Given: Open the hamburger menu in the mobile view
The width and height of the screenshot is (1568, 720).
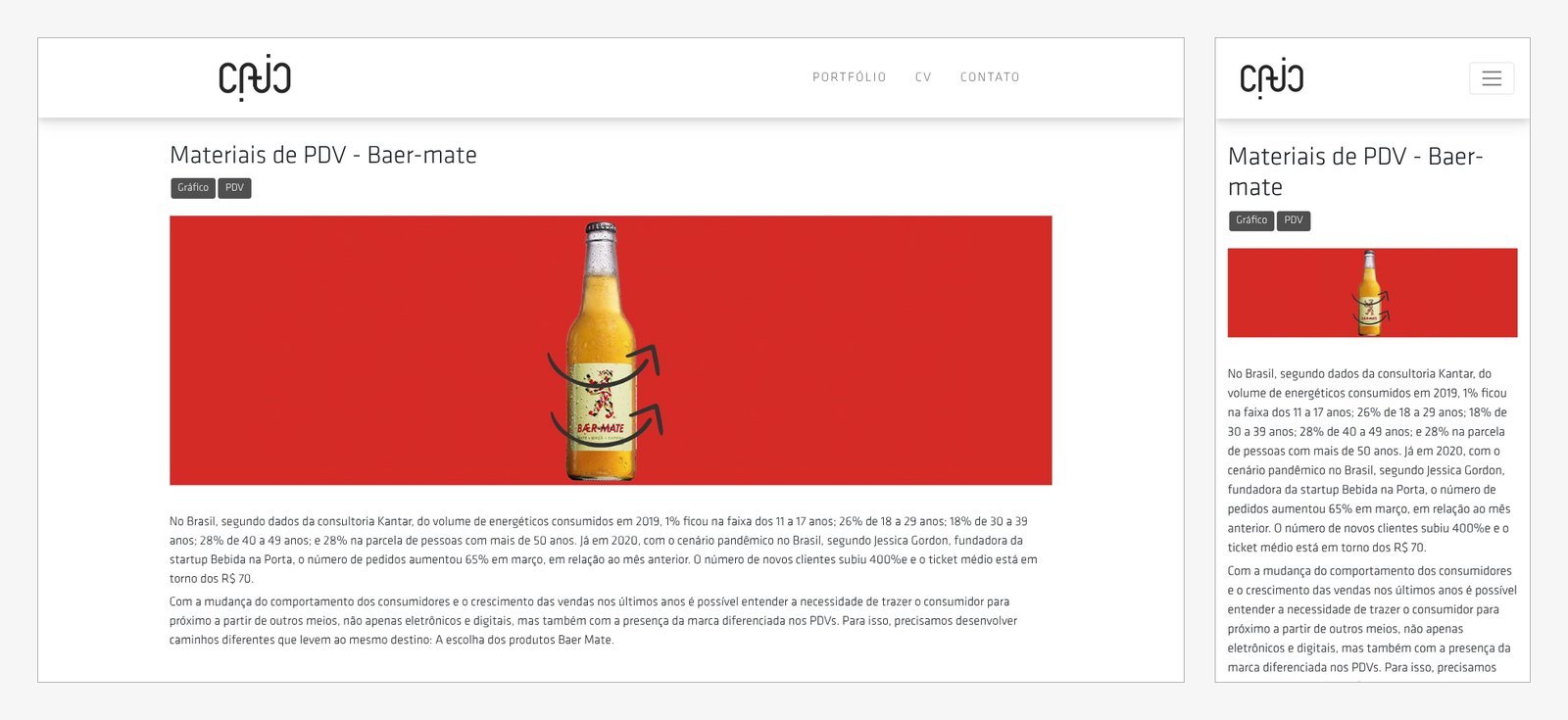Looking at the screenshot, I should pos(1492,78).
